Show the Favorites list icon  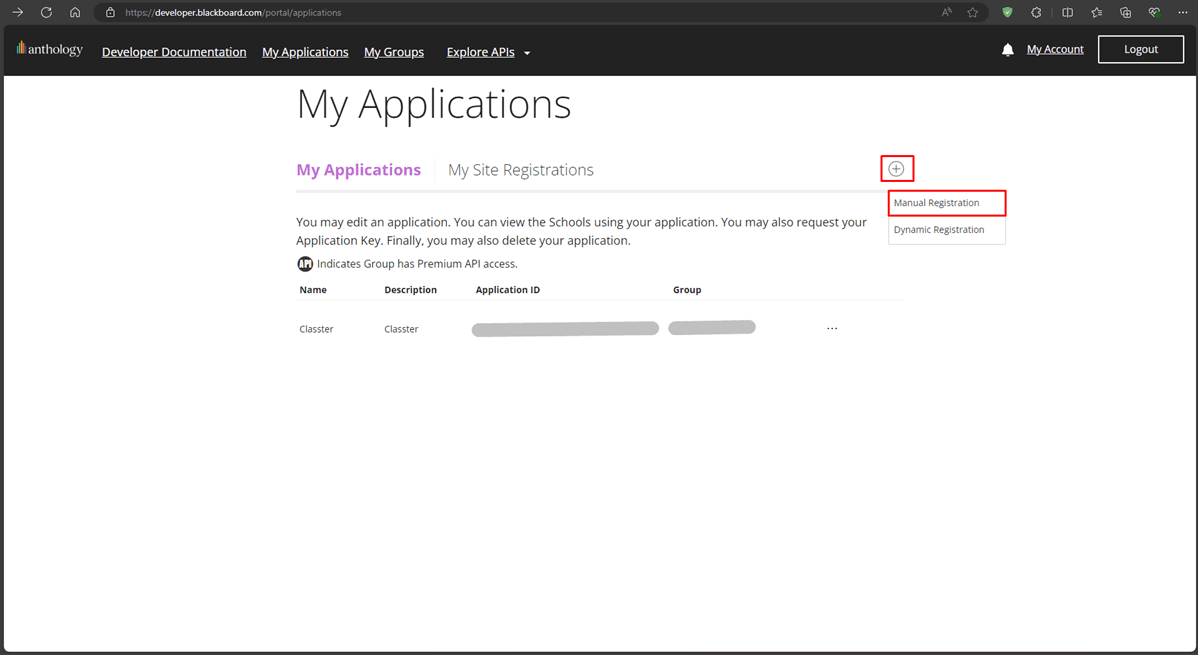(x=1096, y=12)
